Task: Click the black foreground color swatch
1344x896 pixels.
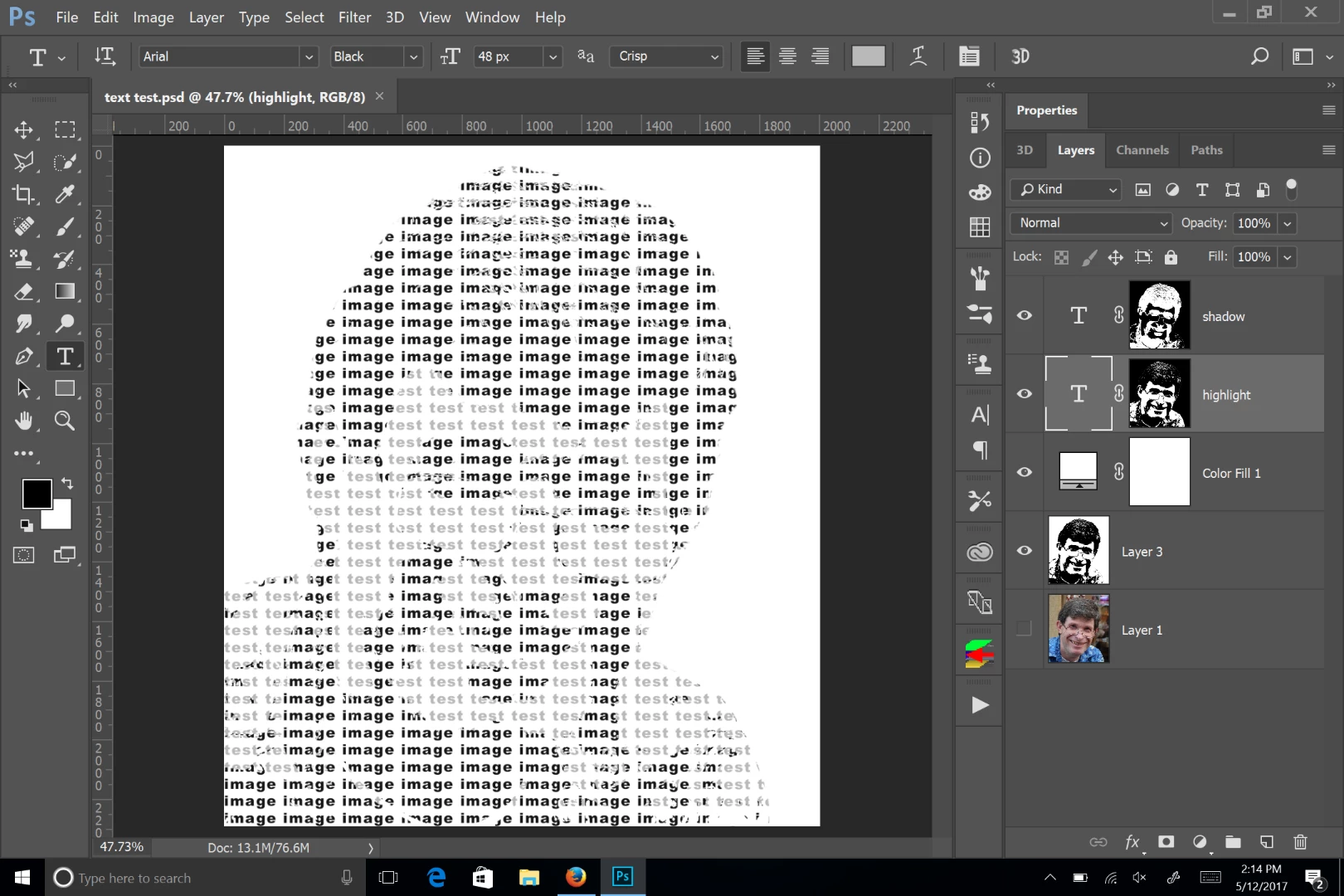Action: coord(37,494)
